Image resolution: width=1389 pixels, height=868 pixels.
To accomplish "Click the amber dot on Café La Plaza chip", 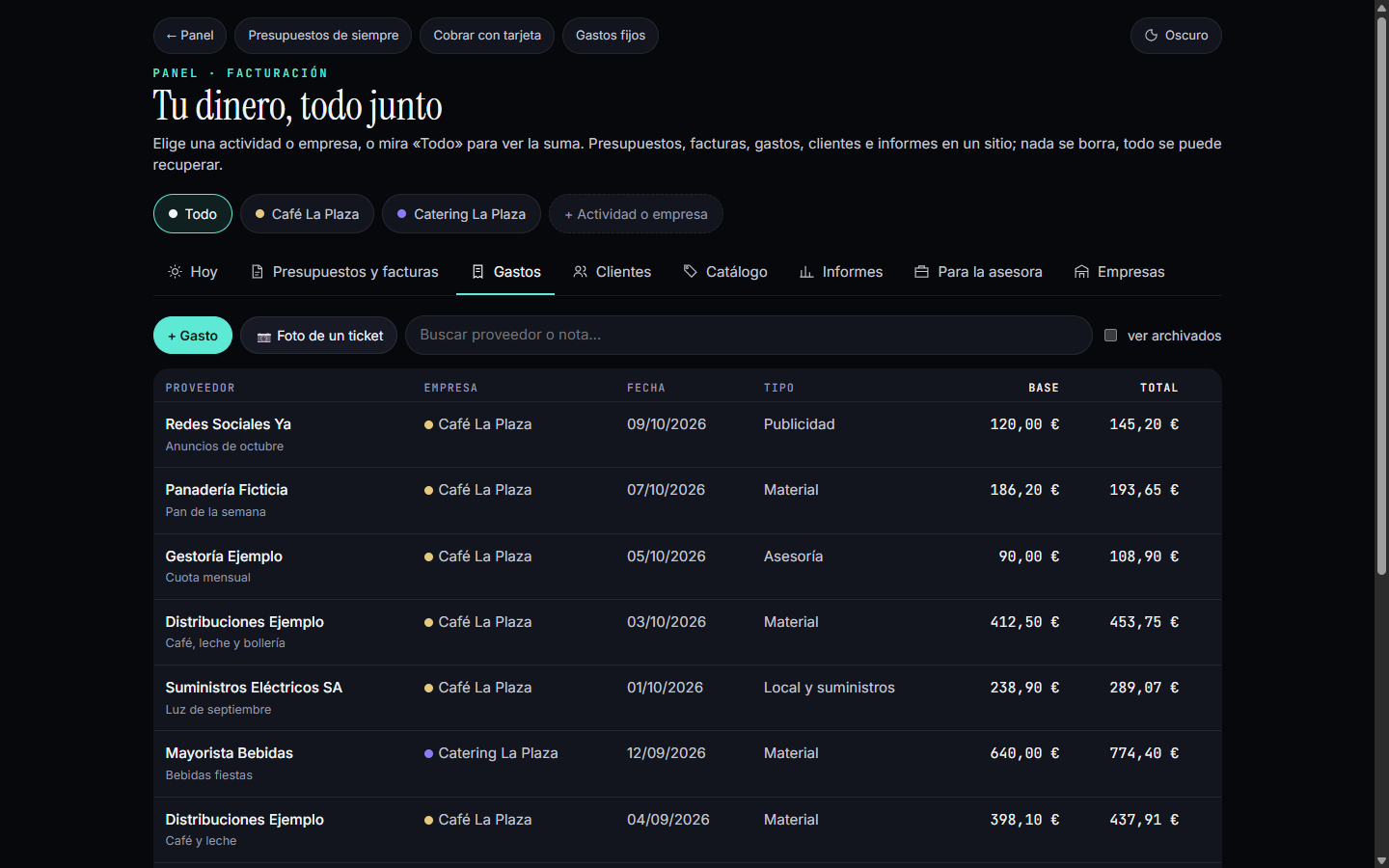I will click(x=259, y=214).
